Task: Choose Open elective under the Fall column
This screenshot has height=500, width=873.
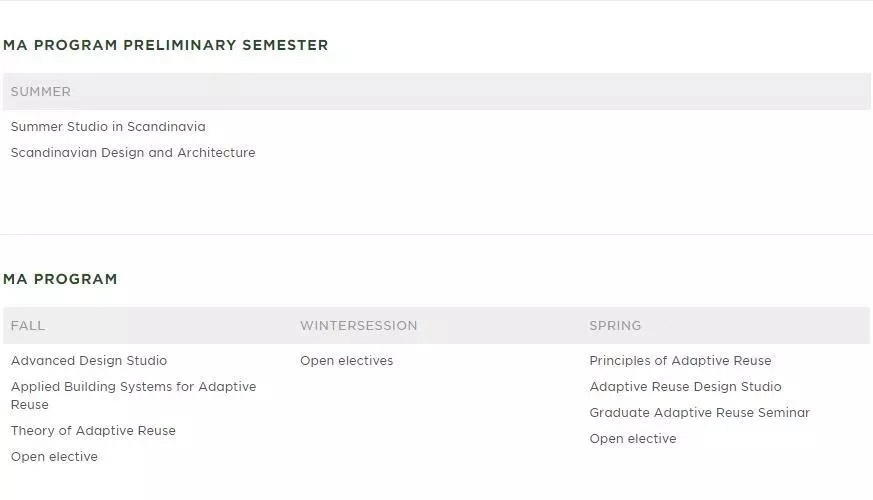Action: [54, 457]
